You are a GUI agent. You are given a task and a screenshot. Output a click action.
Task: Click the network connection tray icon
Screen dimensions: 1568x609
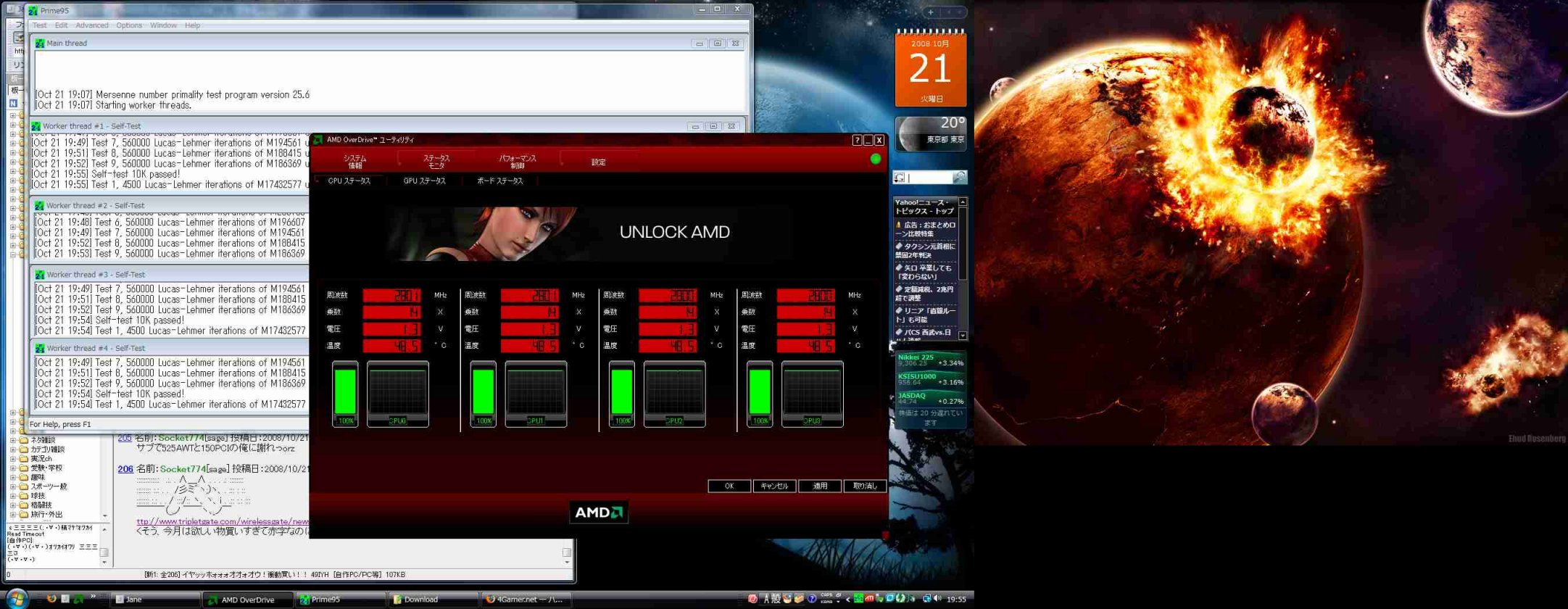click(x=926, y=599)
